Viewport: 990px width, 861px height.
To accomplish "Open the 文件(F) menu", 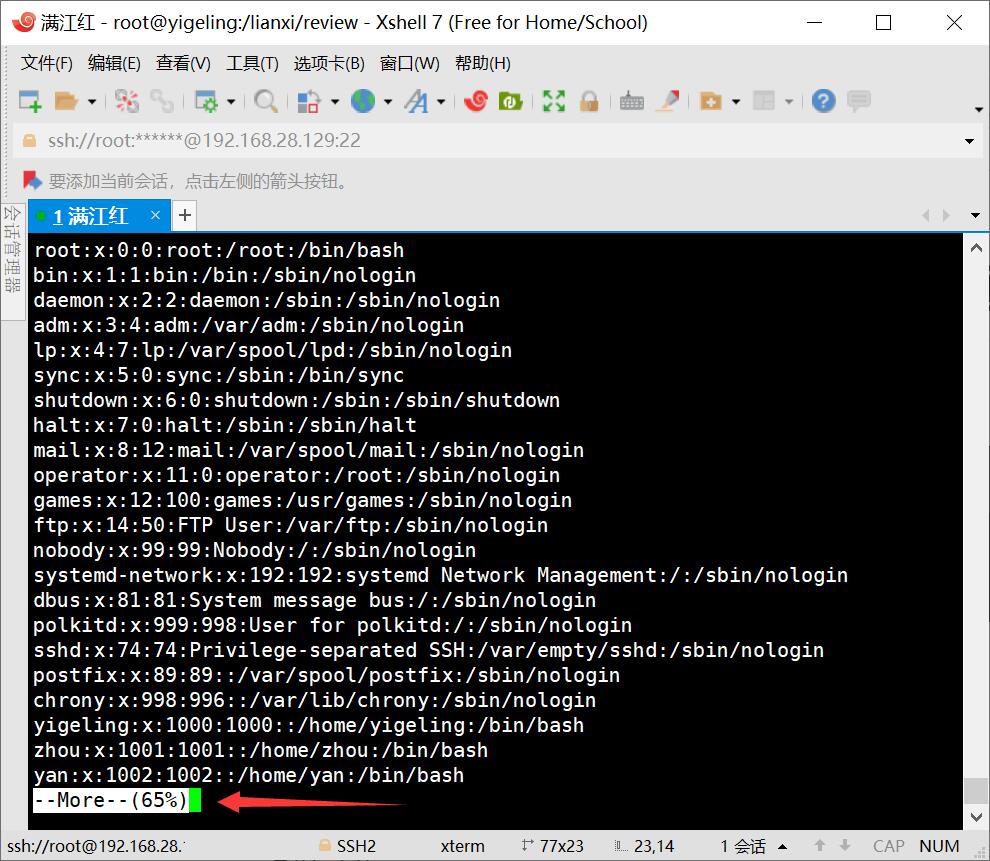I will tap(45, 63).
